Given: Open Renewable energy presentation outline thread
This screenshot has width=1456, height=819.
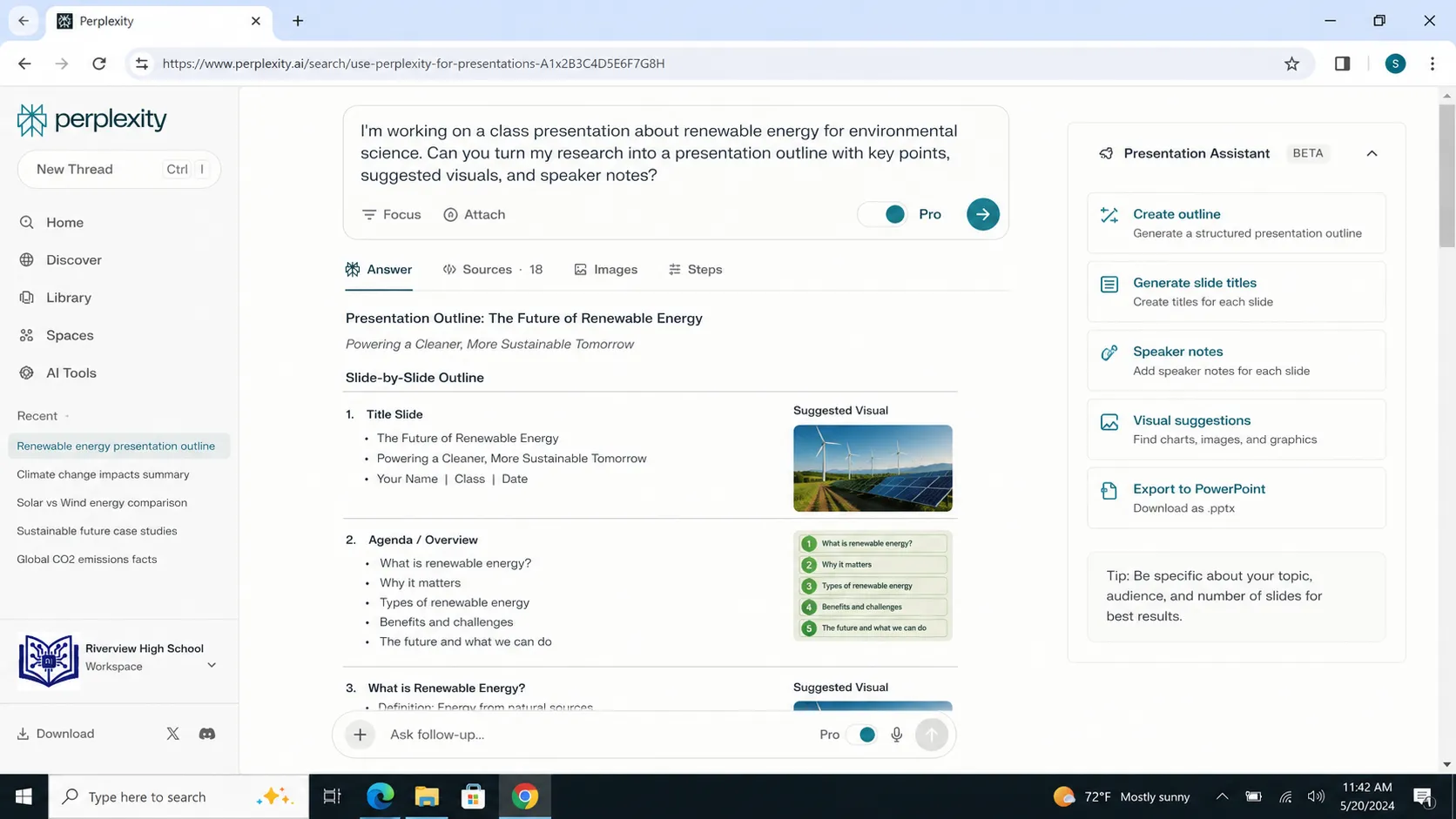Looking at the screenshot, I should pyautogui.click(x=119, y=446).
